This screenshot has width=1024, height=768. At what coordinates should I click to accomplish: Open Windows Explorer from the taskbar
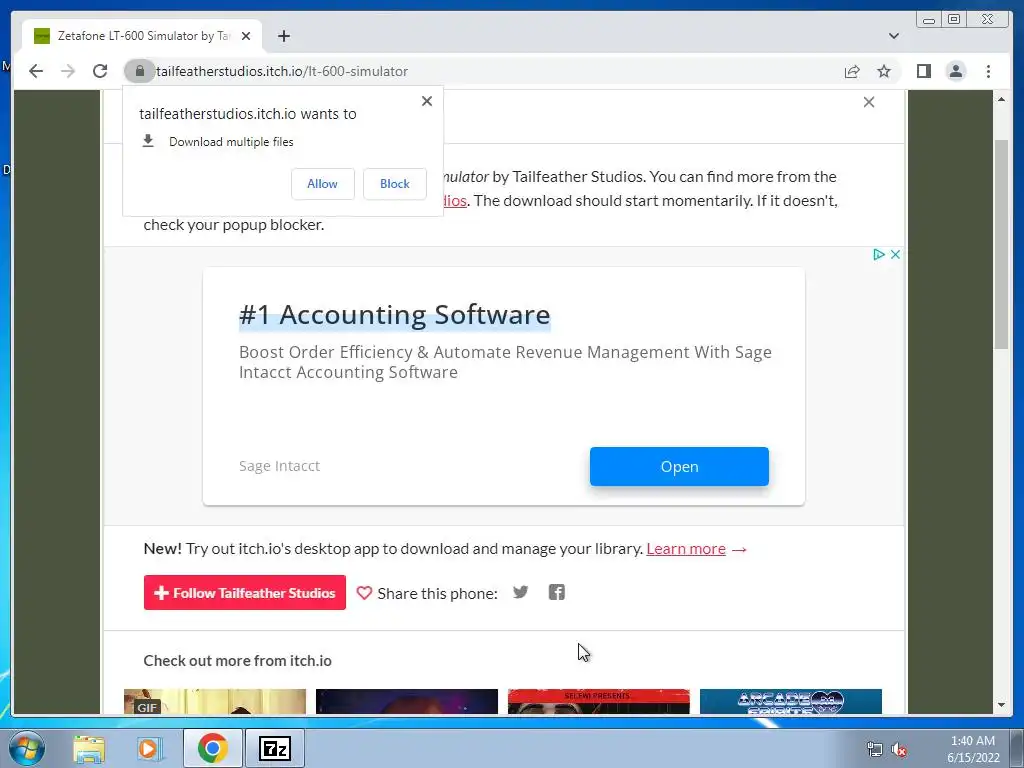(x=89, y=748)
